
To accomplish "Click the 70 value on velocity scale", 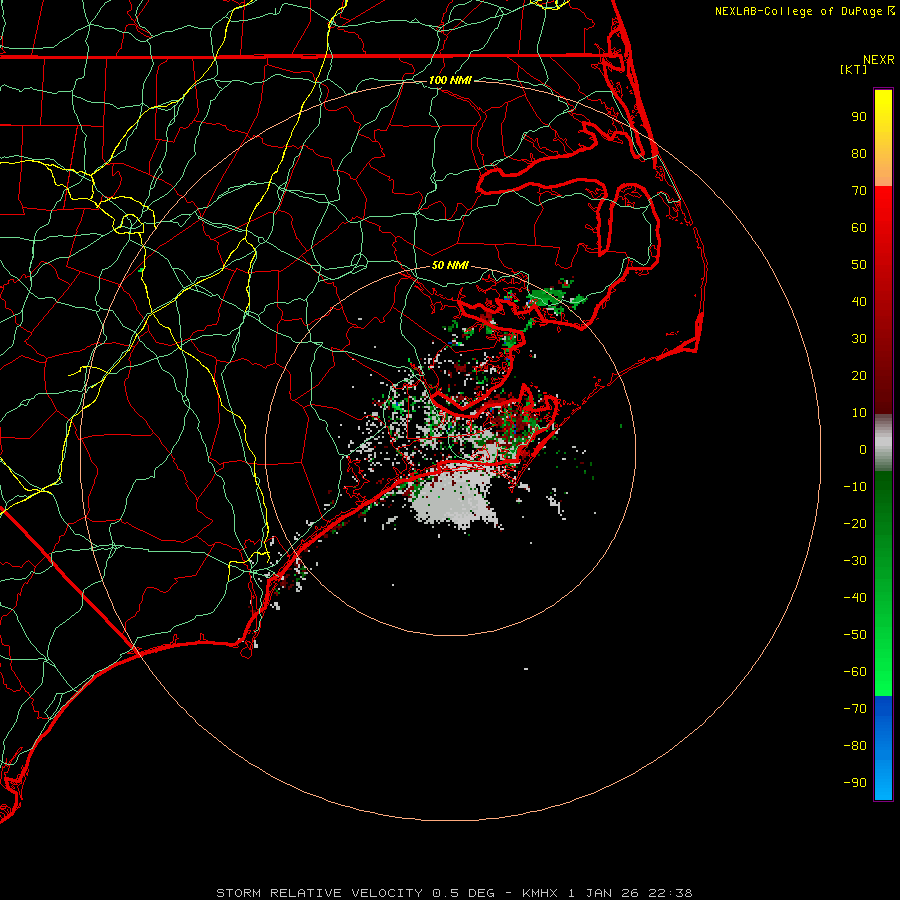I will [x=859, y=191].
